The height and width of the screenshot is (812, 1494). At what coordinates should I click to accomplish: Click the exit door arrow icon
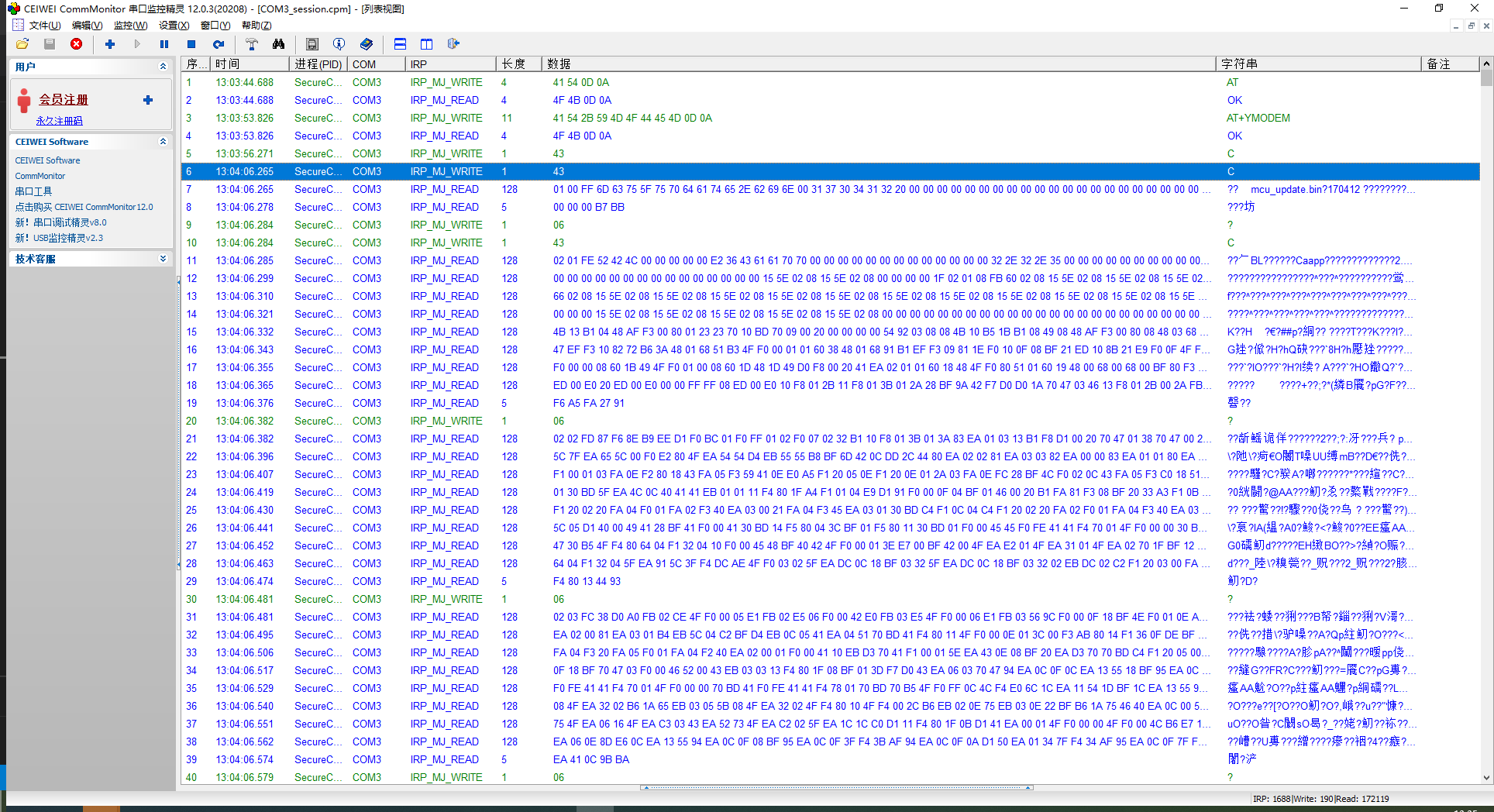pos(453,44)
